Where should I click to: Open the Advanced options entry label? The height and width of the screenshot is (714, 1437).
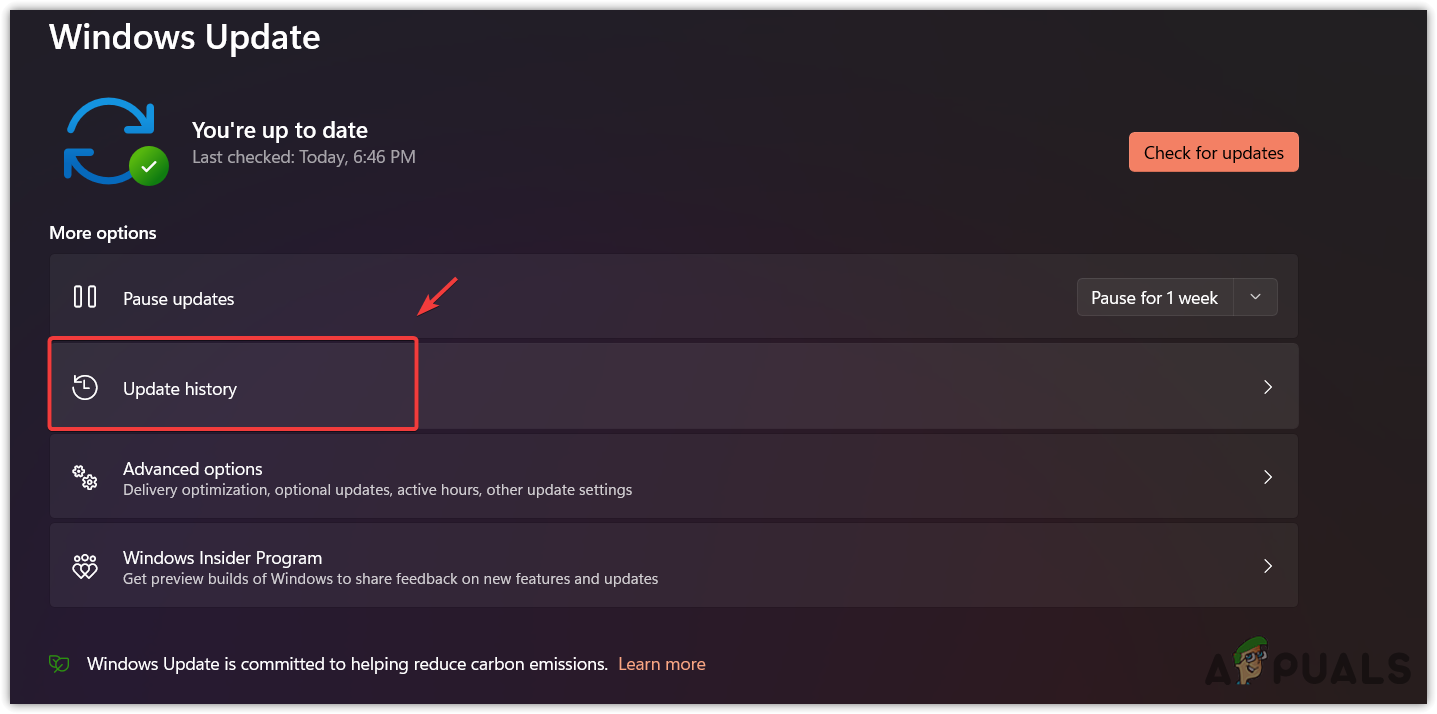tap(193, 469)
